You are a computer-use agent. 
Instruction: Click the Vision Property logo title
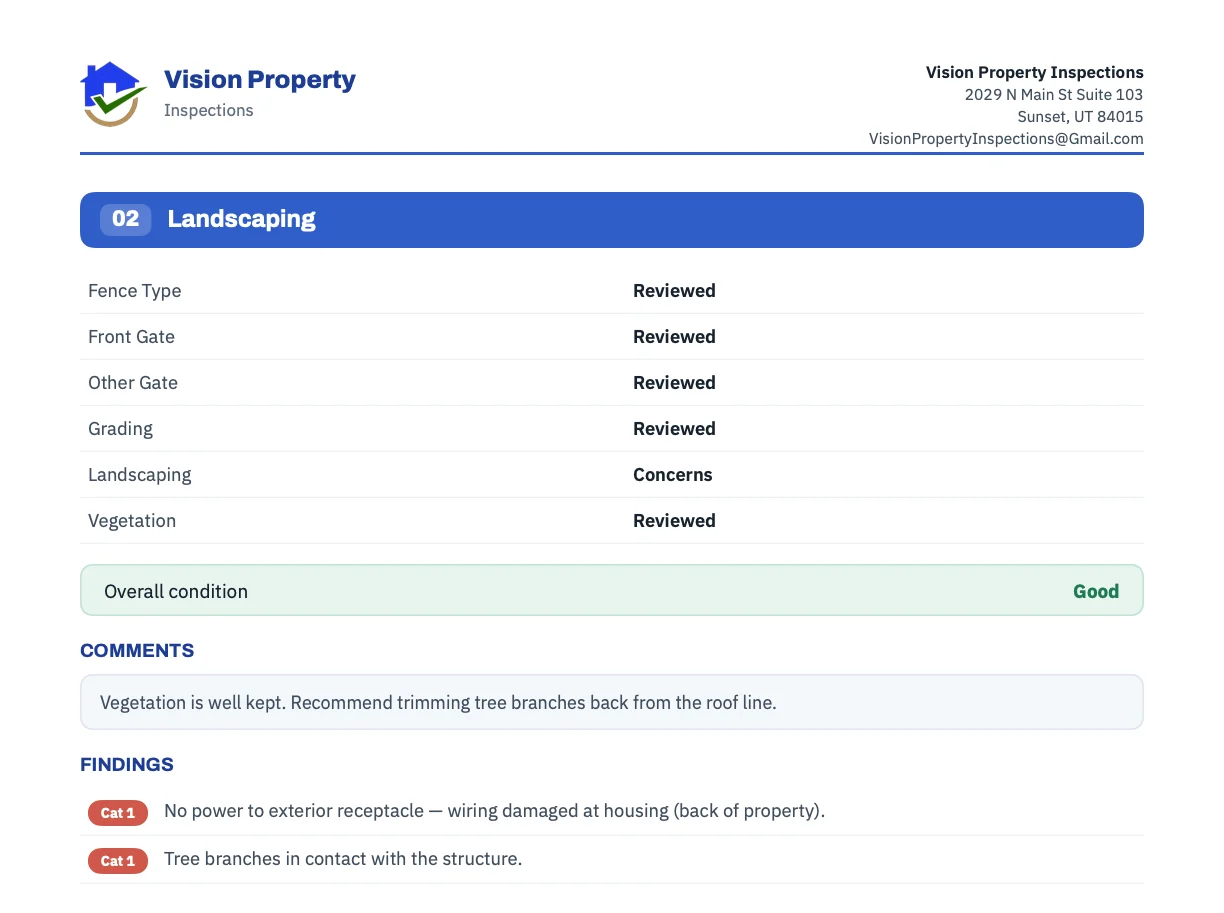pos(260,80)
